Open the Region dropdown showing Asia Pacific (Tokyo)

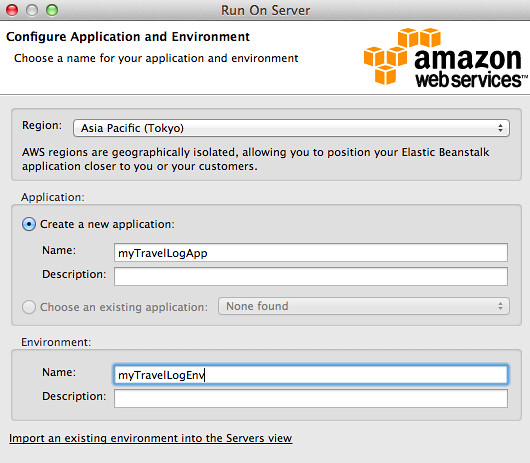[291, 128]
